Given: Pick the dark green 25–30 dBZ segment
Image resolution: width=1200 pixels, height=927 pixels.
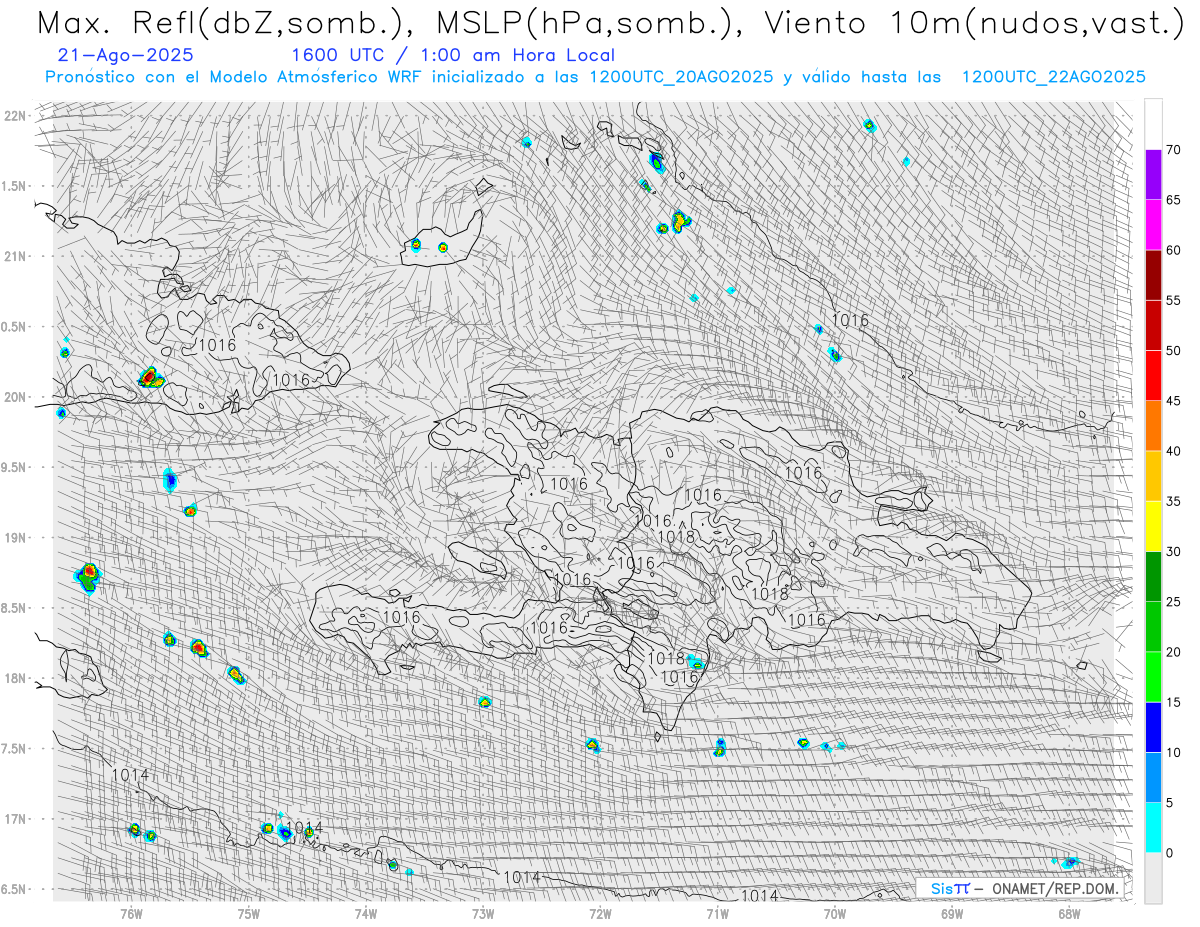Looking at the screenshot, I should click(1153, 576).
